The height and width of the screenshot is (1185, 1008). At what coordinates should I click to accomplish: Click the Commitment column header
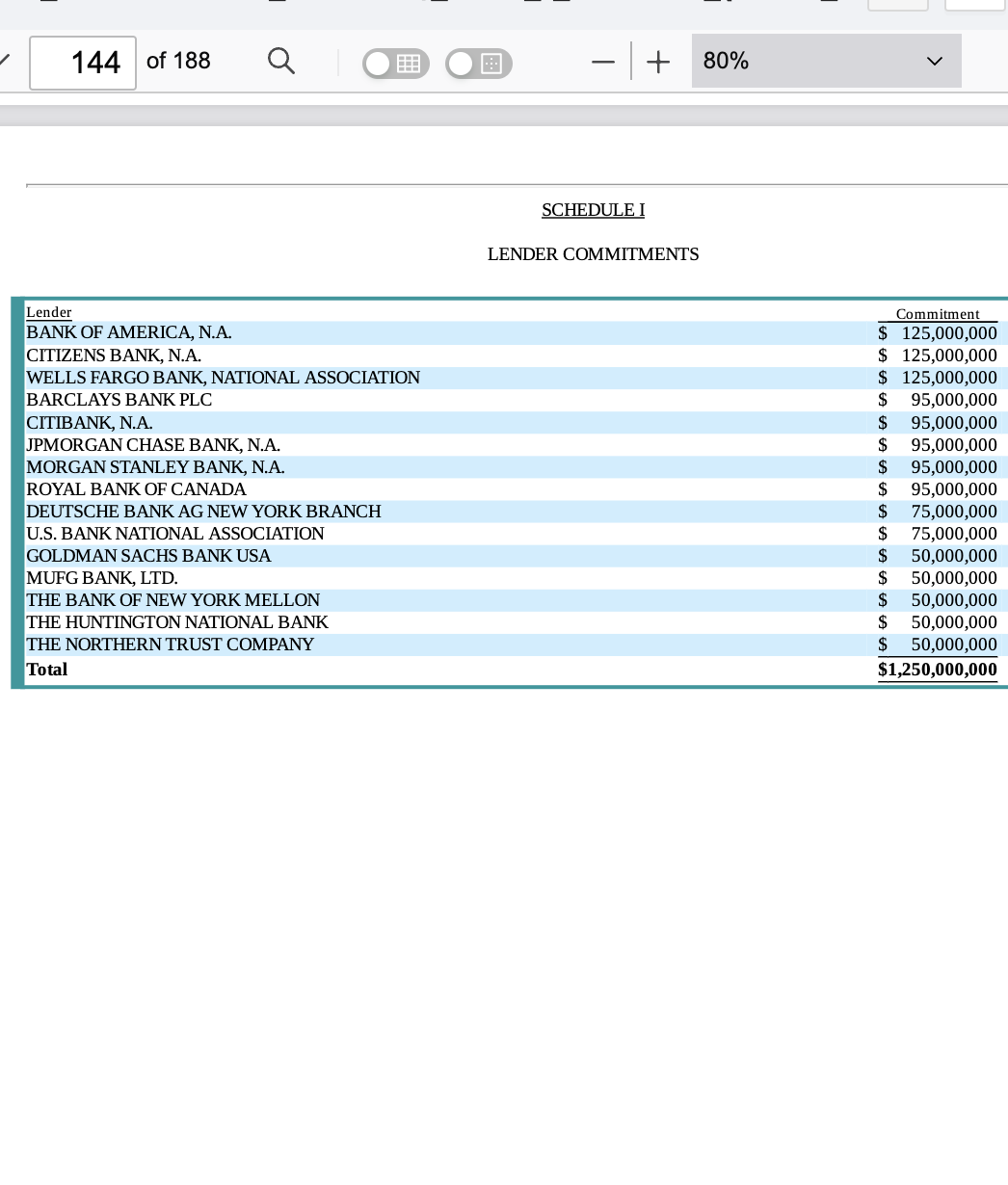(x=938, y=314)
